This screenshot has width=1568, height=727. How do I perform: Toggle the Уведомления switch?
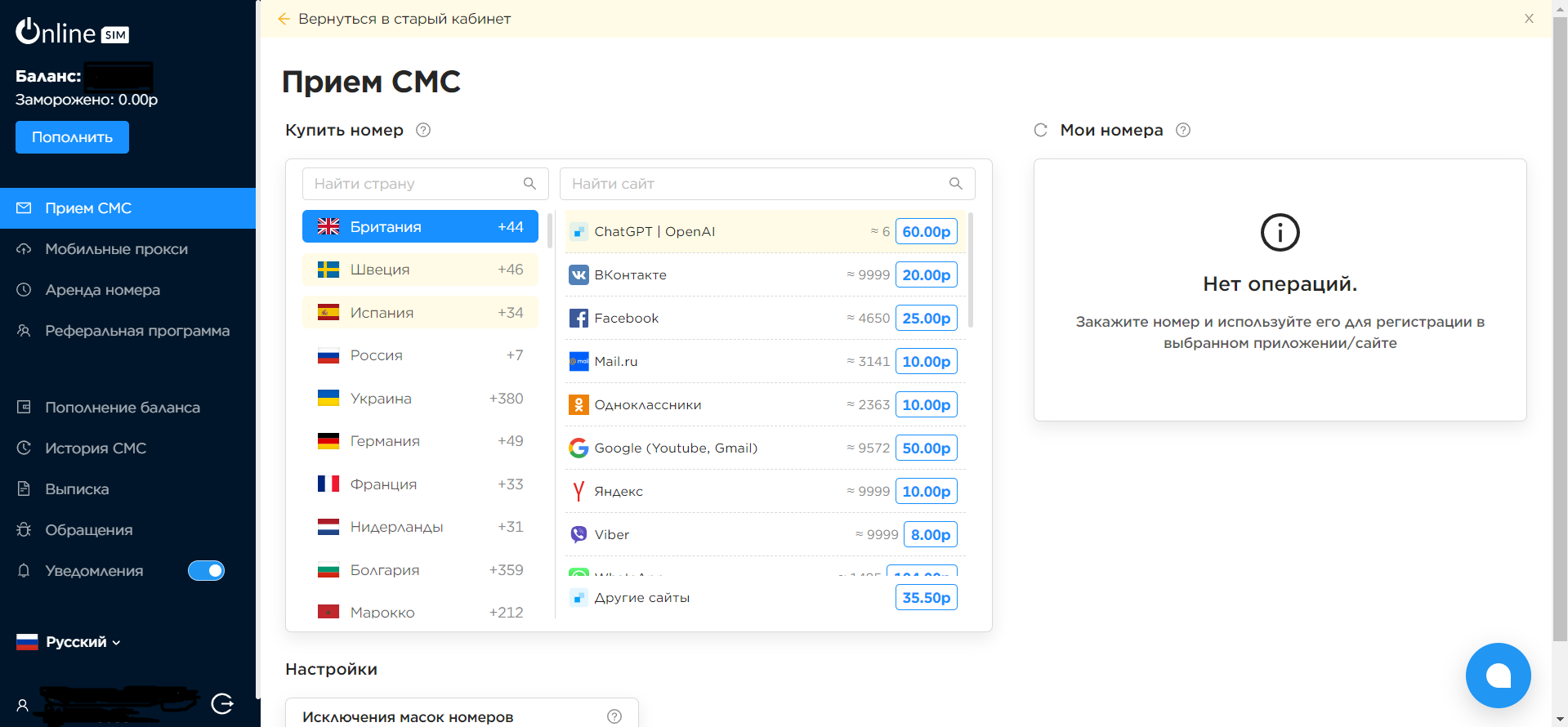pyautogui.click(x=206, y=571)
